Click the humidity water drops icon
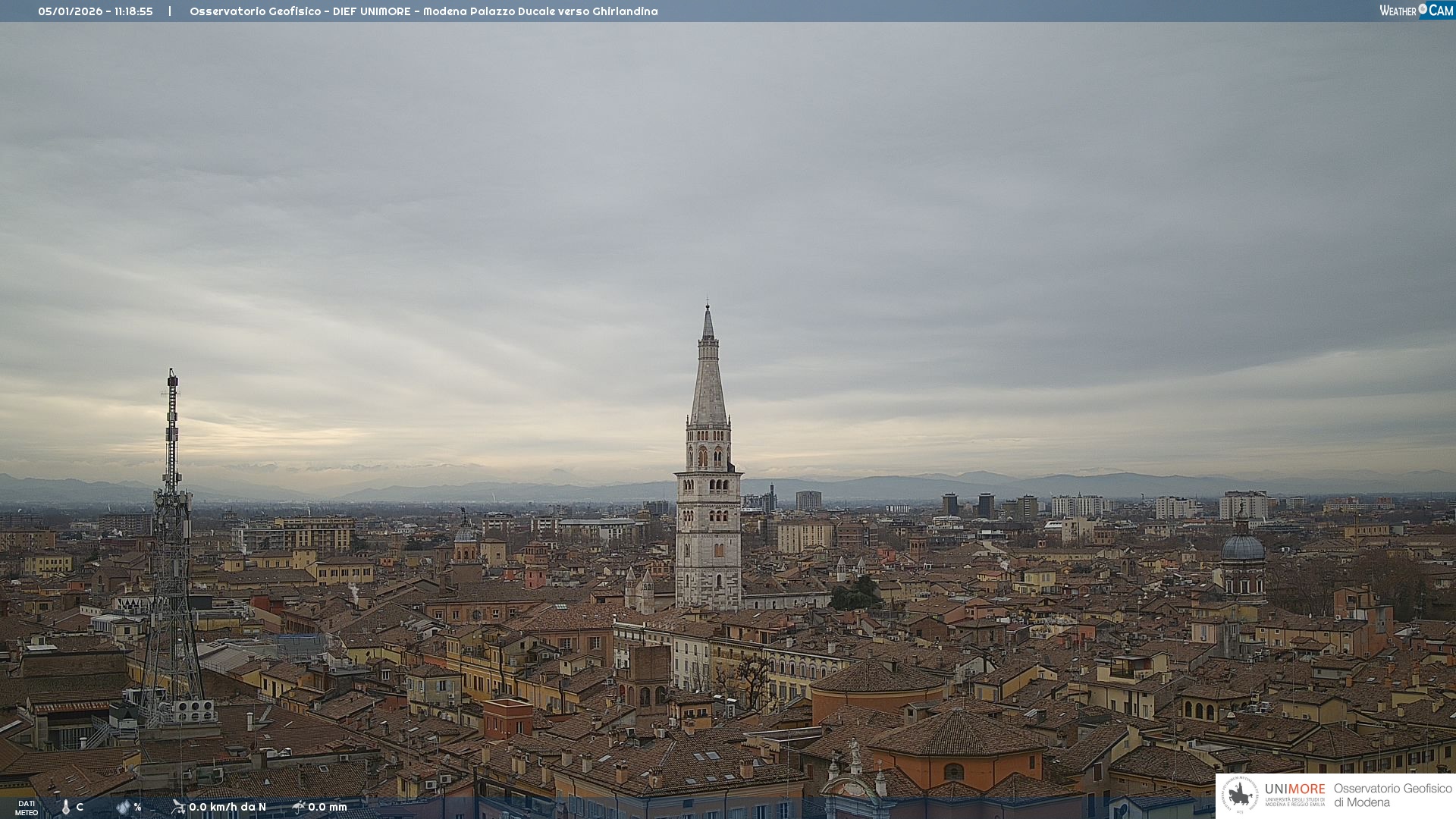 pyautogui.click(x=123, y=807)
